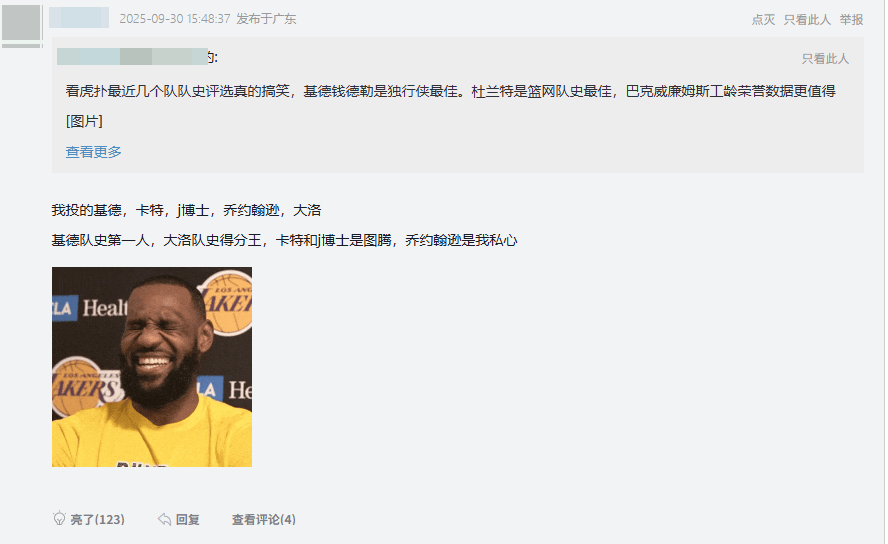888x544 pixels.
Task: Report the post via 举报
Action: 851,20
